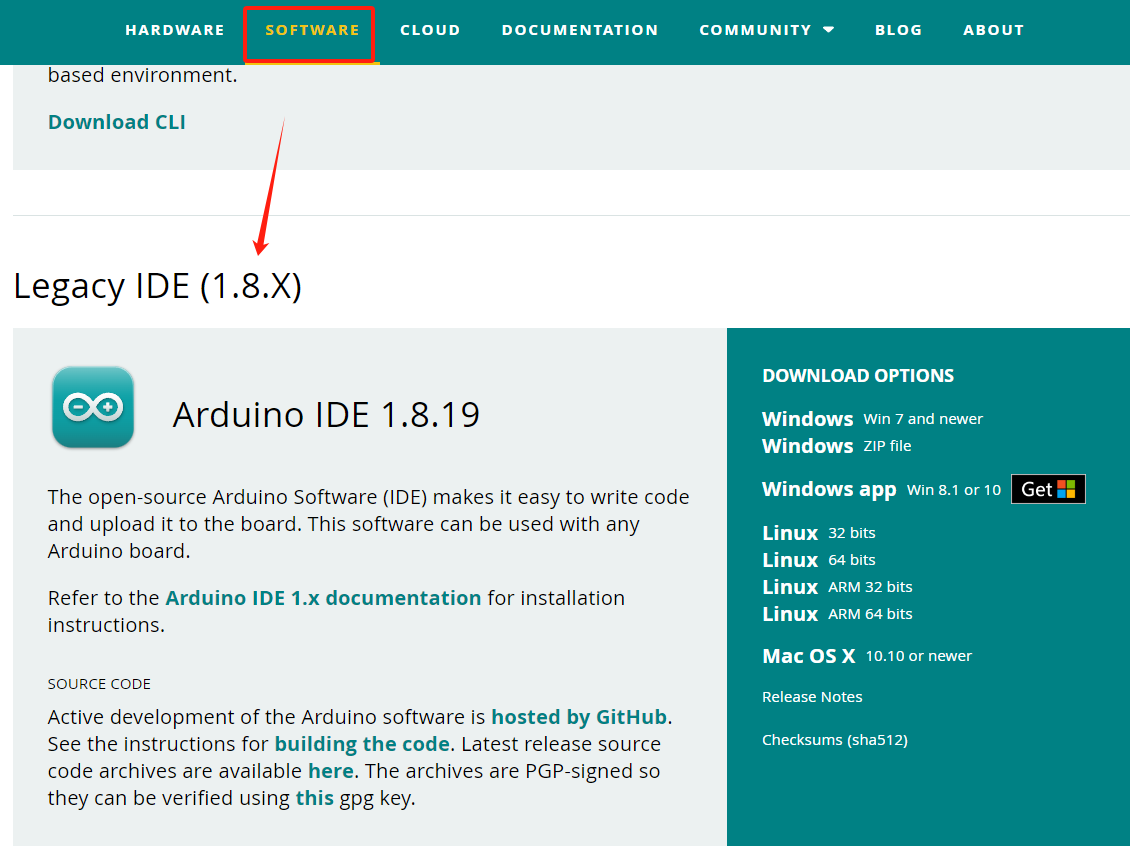Download Linux ARM 64 bits version
This screenshot has width=1130, height=861.
pyautogui.click(x=837, y=614)
